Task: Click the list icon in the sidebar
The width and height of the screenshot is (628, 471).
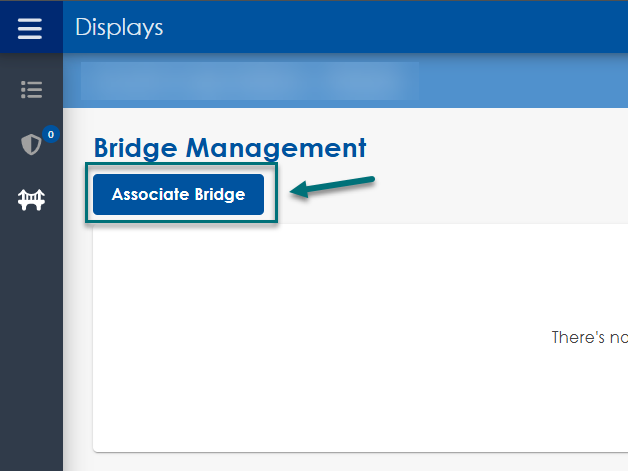Action: 31,90
